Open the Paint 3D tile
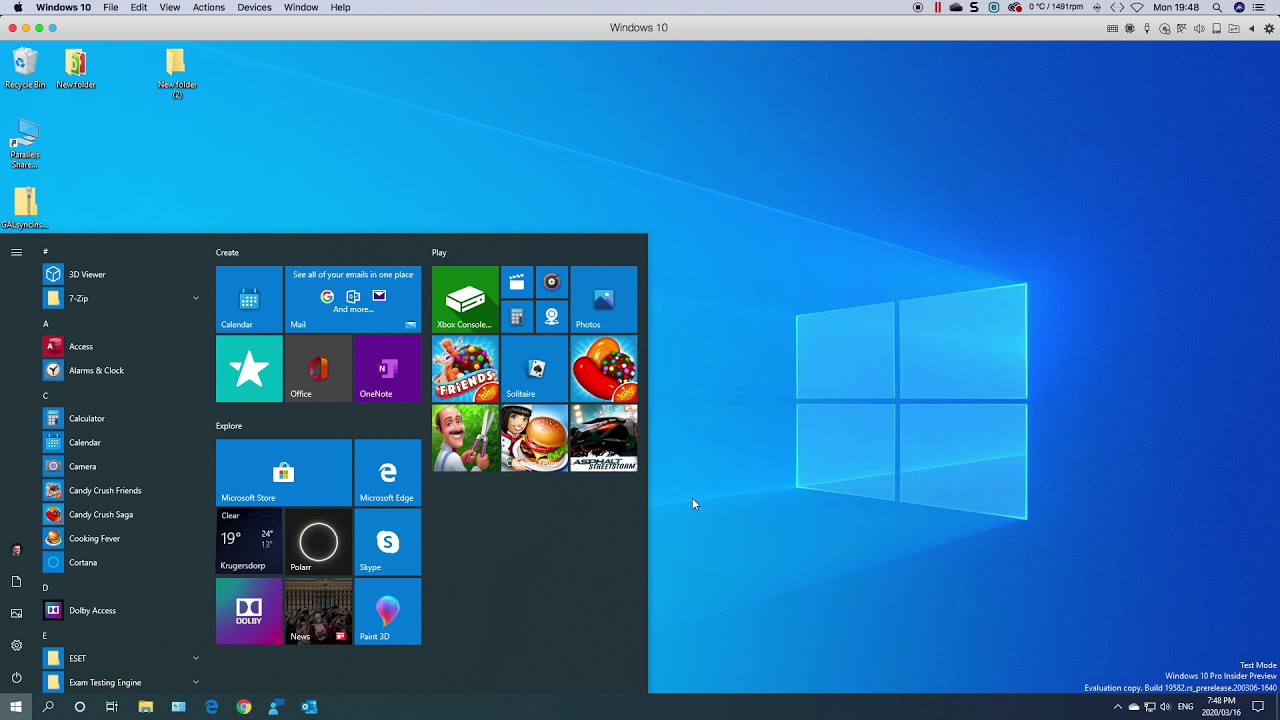The height and width of the screenshot is (720, 1280). 387,611
